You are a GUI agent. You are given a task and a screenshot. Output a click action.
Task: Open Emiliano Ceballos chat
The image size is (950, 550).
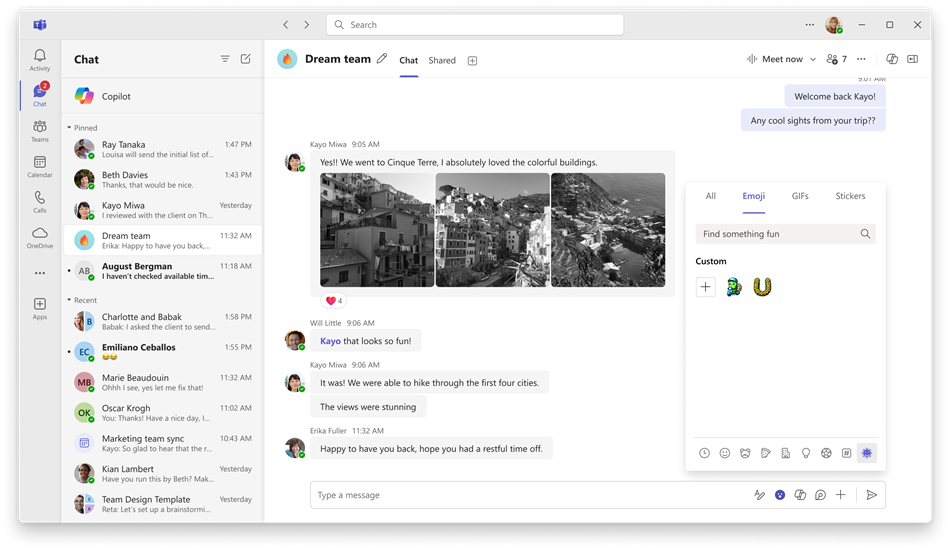coord(162,352)
